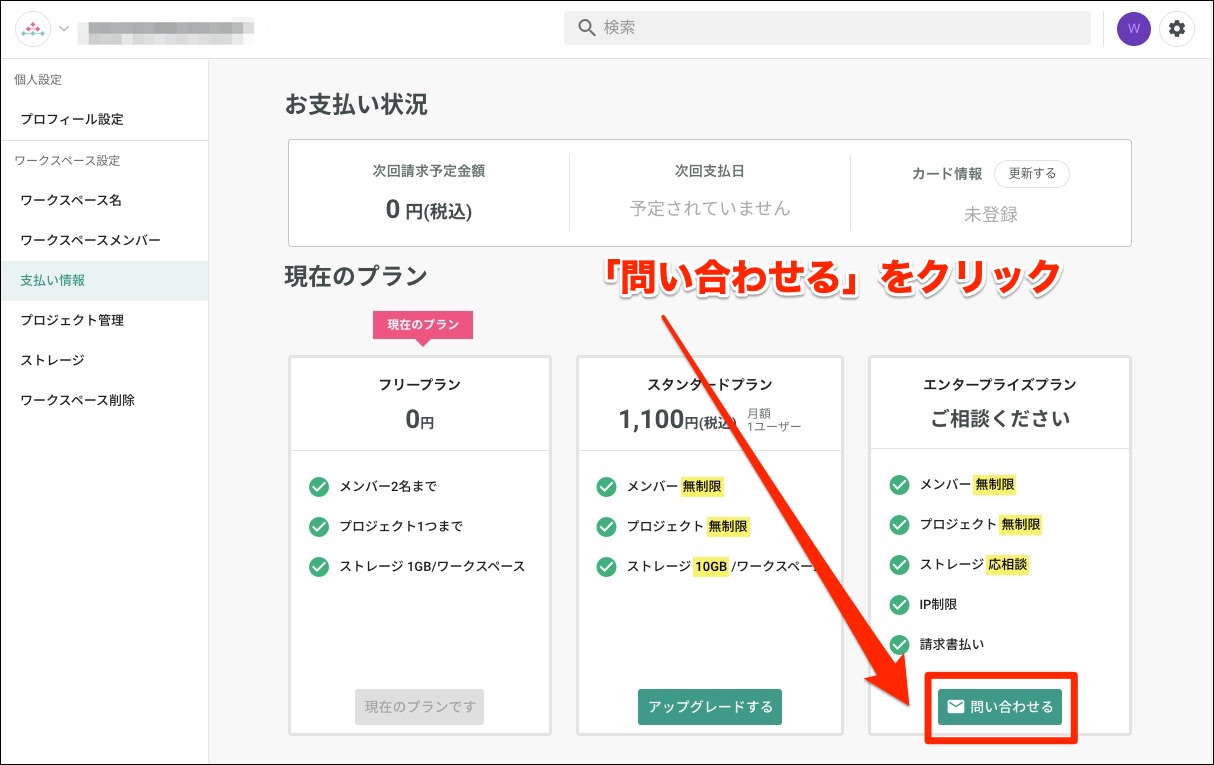
Task: Open ストレージ settings page
Action: tap(52, 360)
